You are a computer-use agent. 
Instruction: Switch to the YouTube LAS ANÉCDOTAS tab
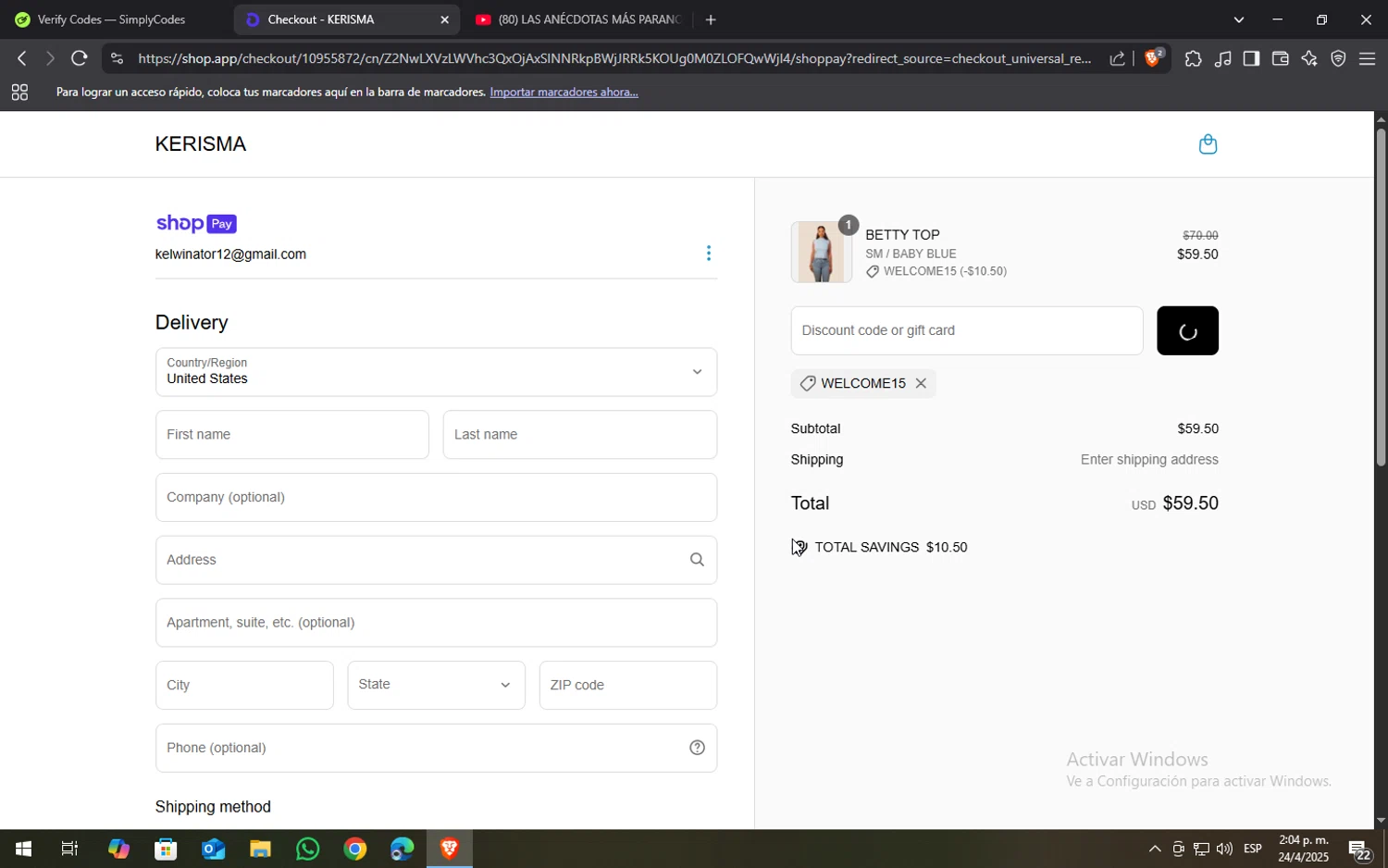[579, 19]
